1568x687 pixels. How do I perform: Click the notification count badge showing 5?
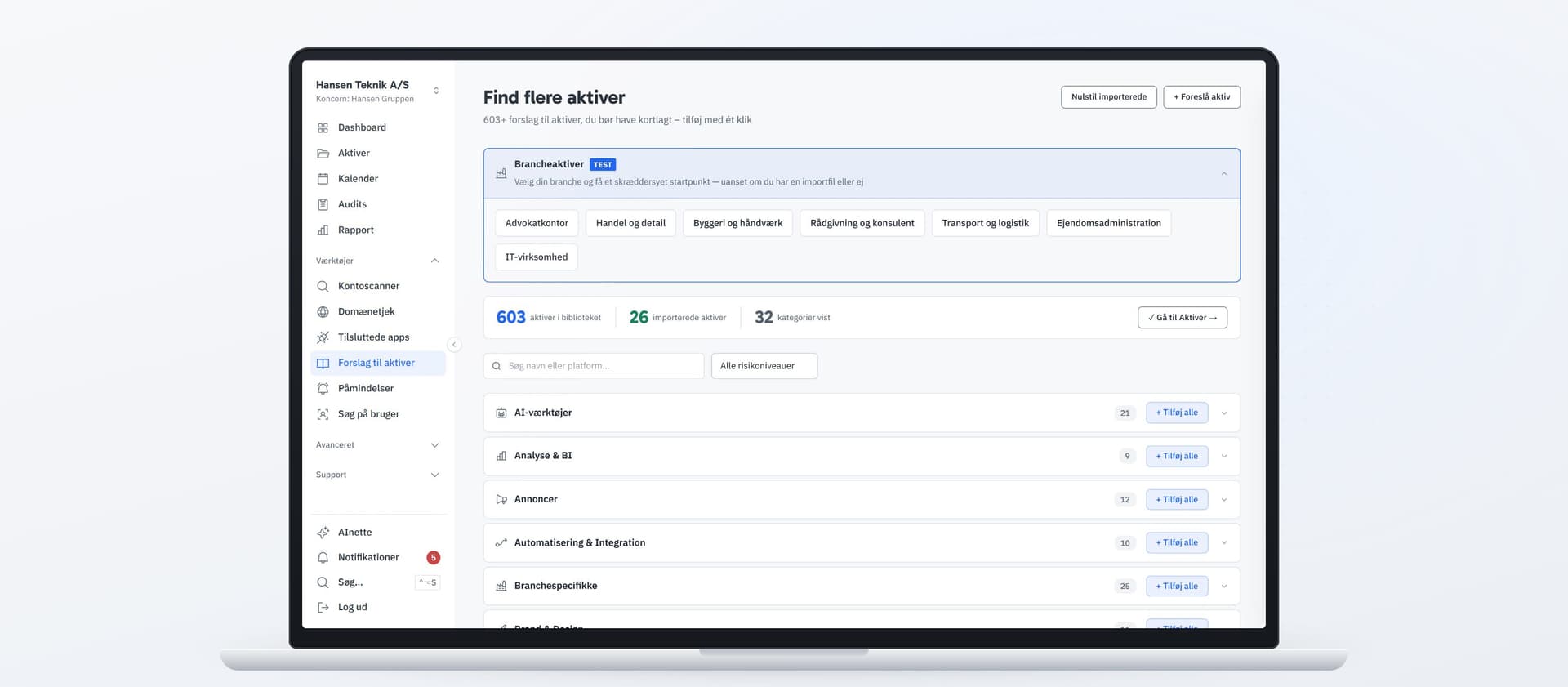tap(434, 558)
